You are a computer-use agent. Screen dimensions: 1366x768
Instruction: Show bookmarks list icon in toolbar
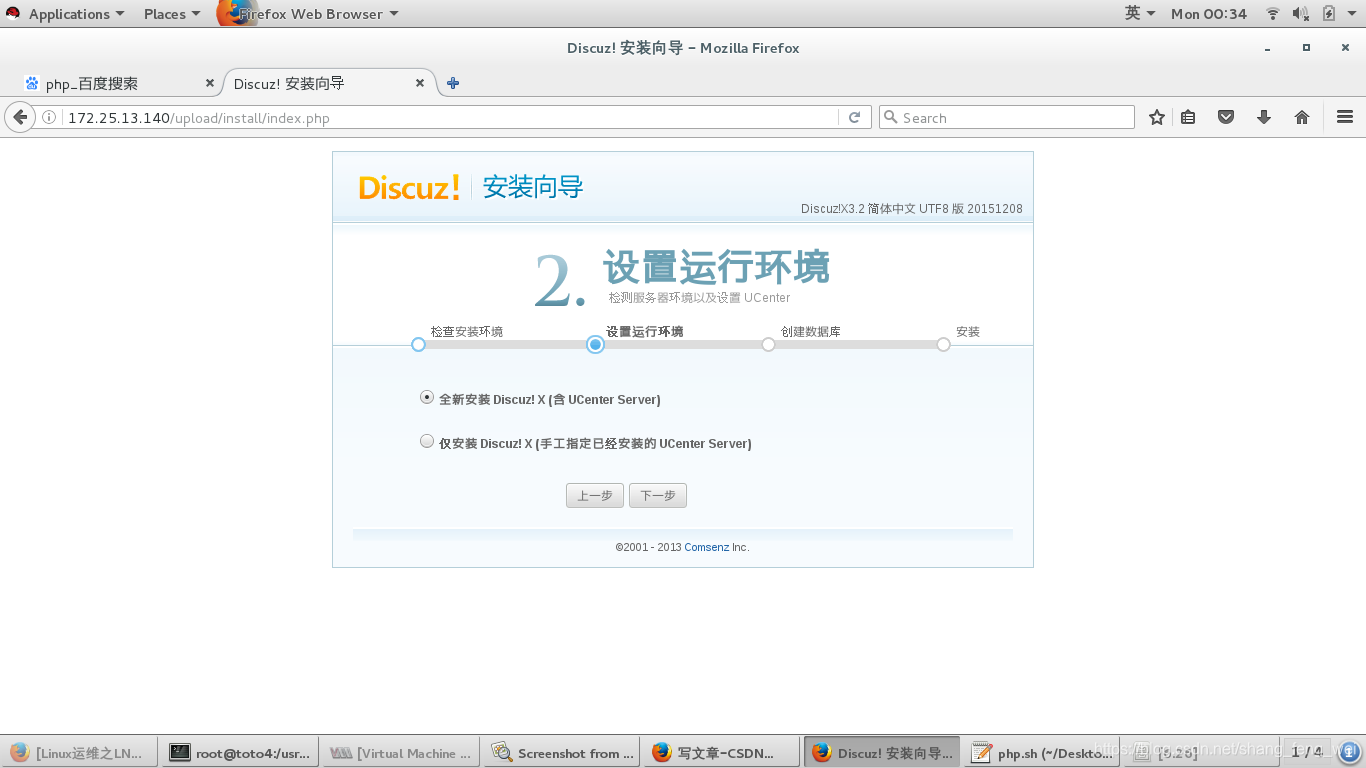coord(1188,117)
